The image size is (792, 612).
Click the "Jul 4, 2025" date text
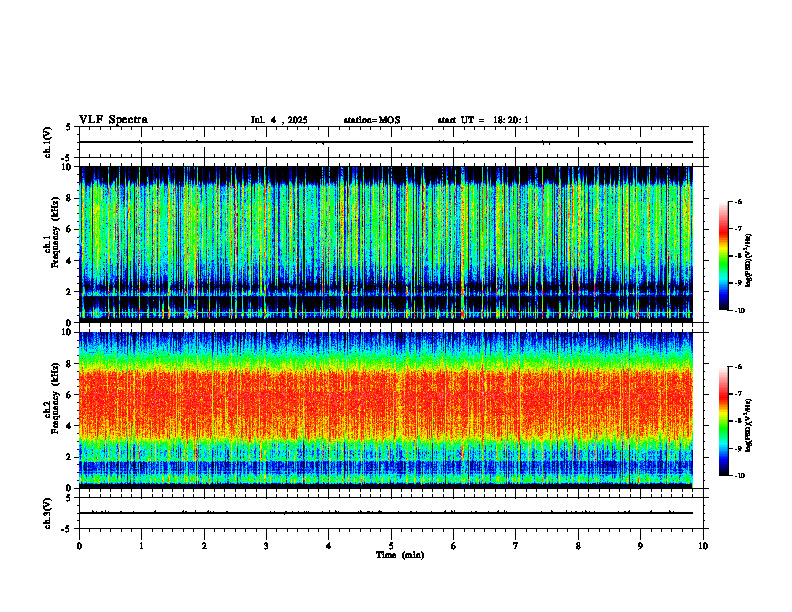[x=279, y=120]
